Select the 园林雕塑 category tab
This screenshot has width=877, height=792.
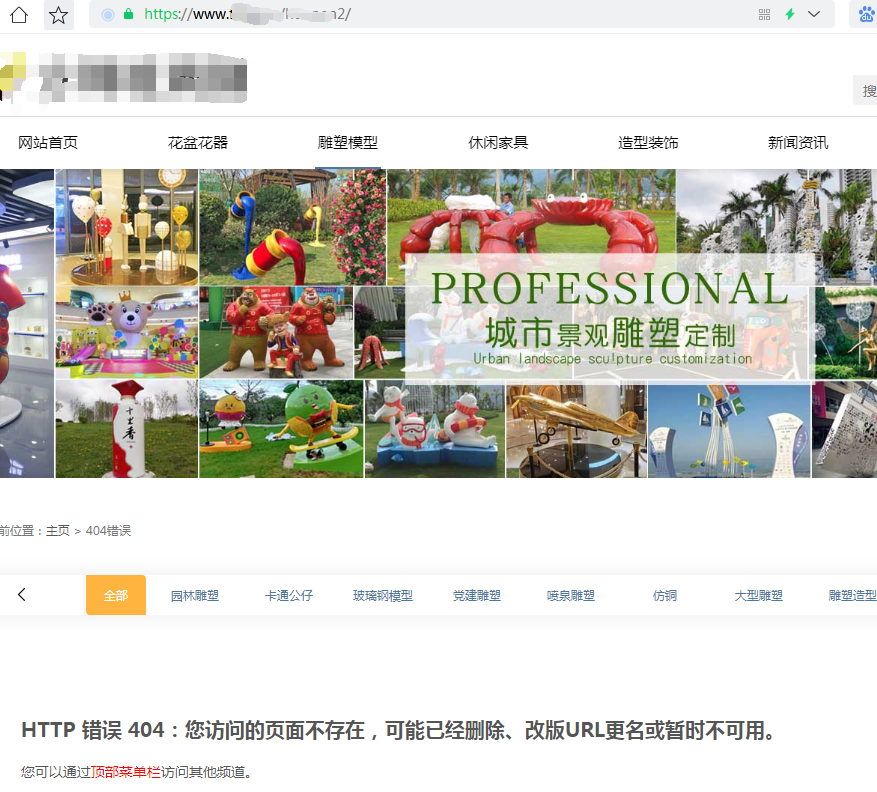[x=195, y=596]
